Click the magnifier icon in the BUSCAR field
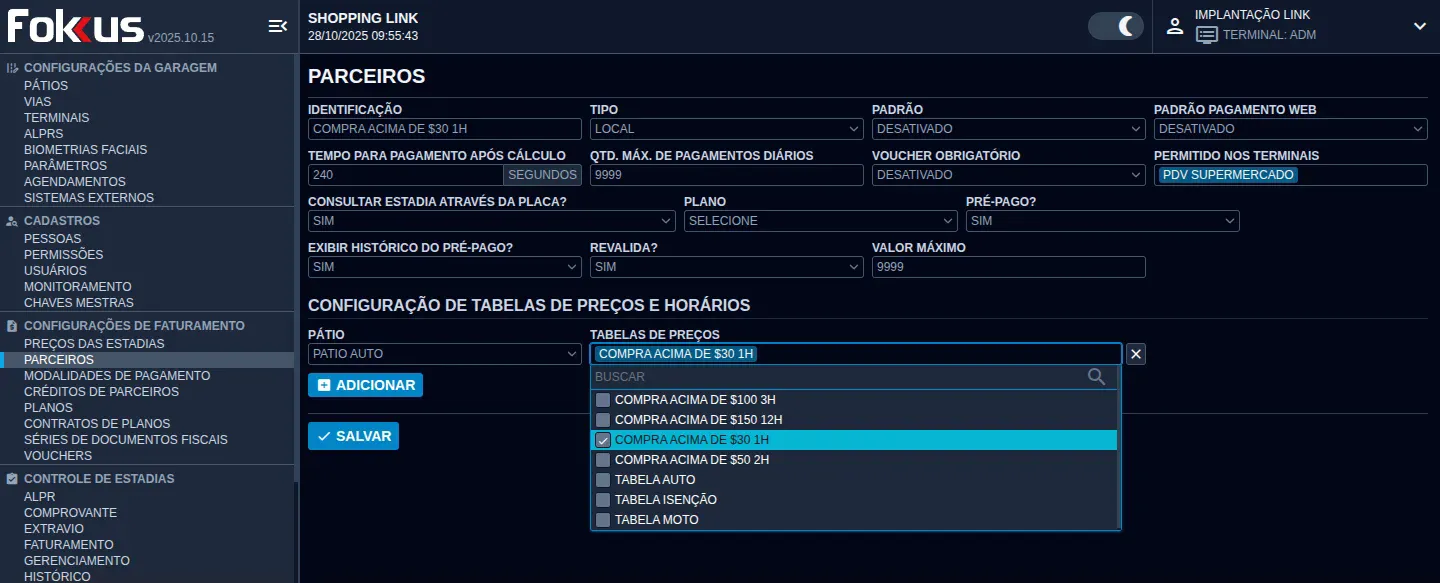Screen dimensions: 1440x583 click(x=1096, y=377)
